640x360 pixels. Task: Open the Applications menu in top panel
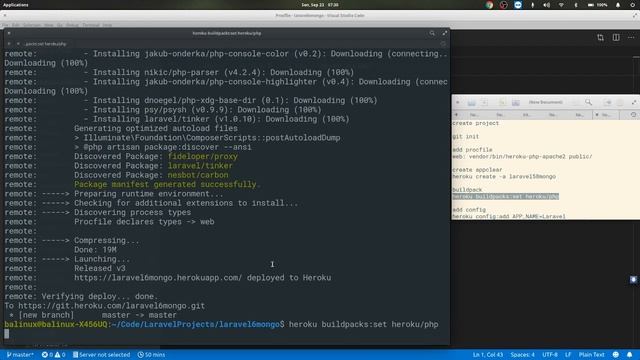click(16, 5)
